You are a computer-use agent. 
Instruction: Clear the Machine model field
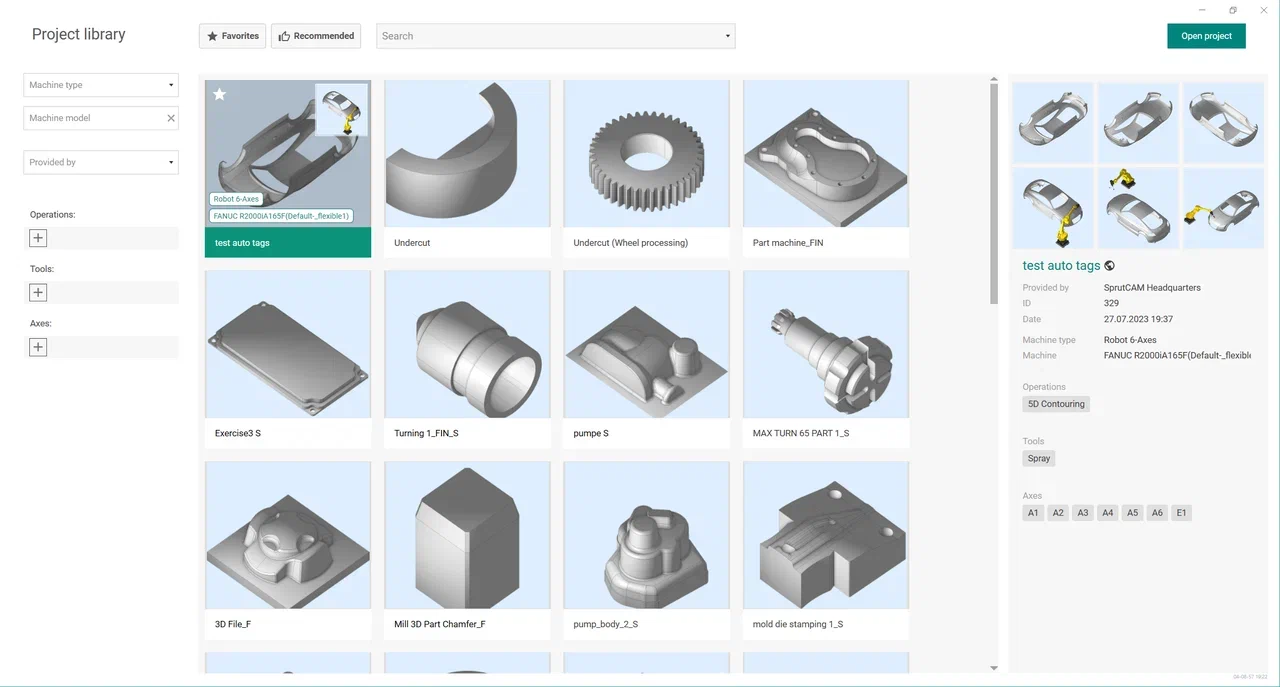(x=171, y=118)
